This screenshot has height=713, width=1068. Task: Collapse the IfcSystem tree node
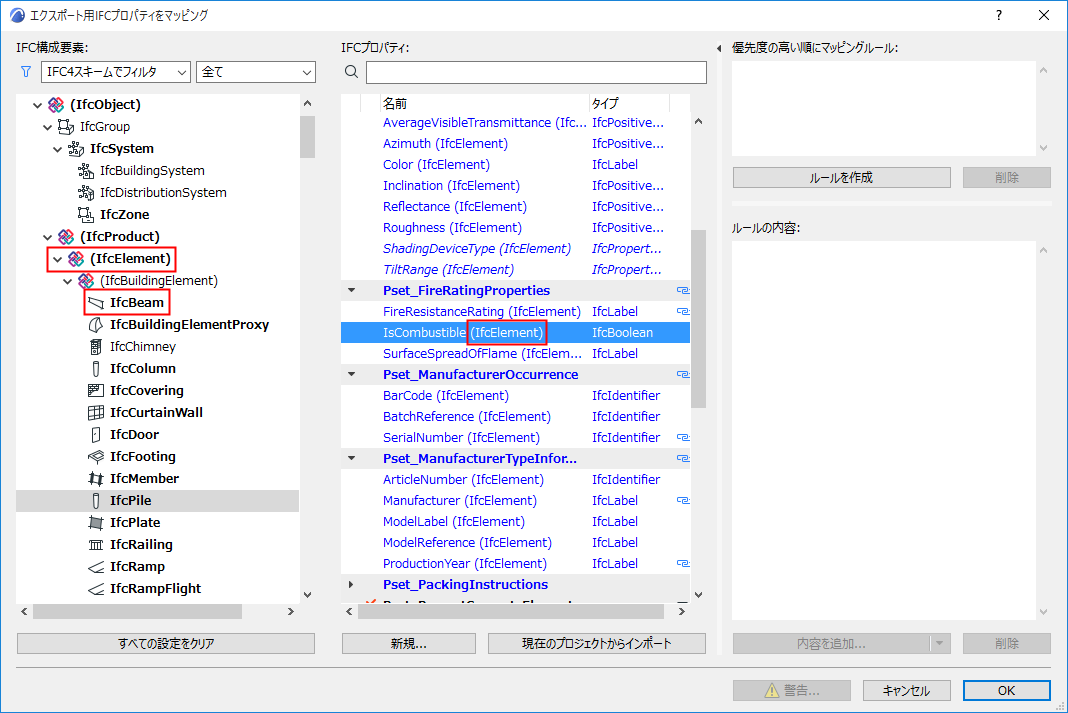click(57, 148)
